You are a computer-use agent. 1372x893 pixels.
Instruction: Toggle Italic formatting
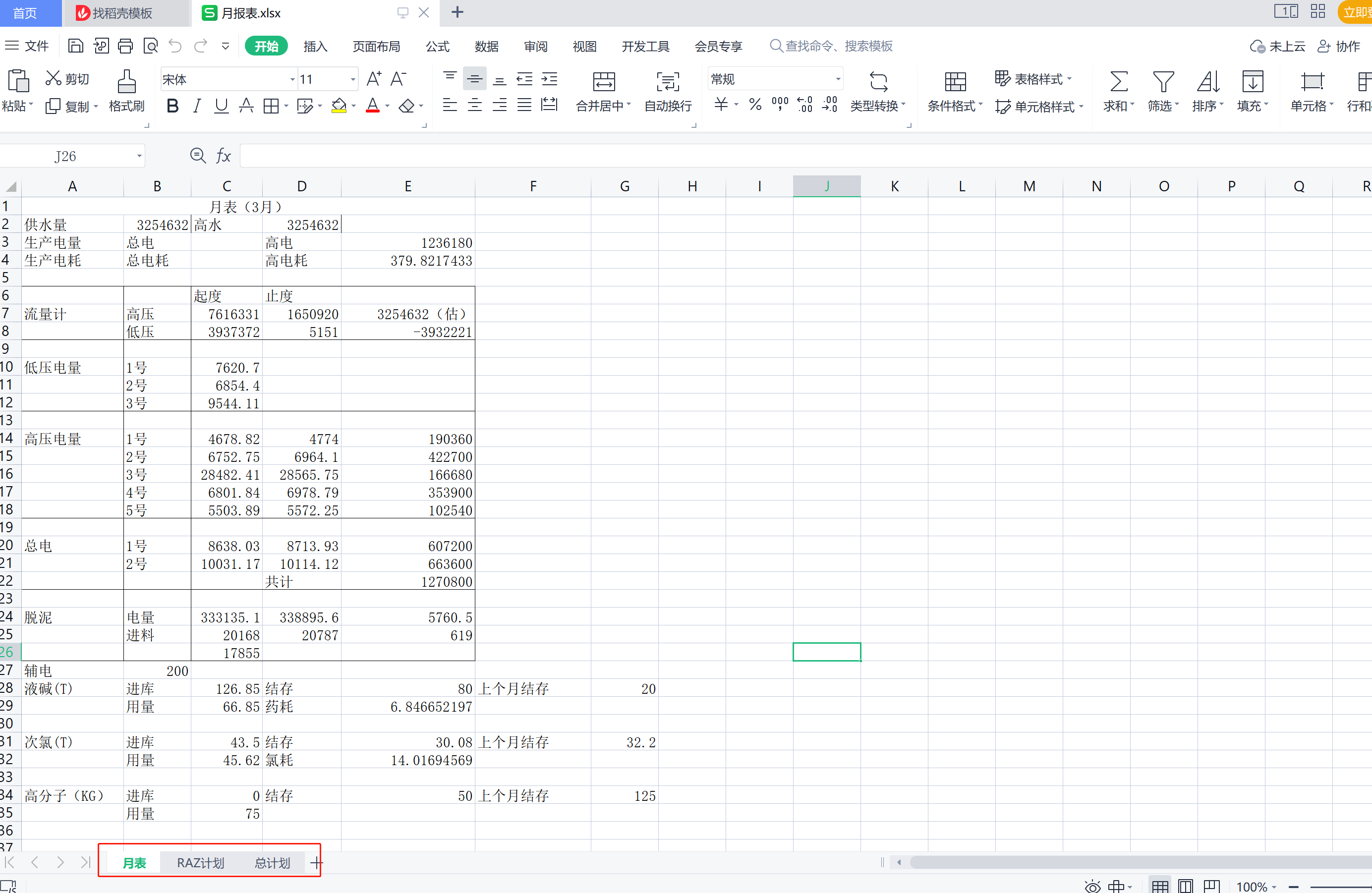click(197, 106)
